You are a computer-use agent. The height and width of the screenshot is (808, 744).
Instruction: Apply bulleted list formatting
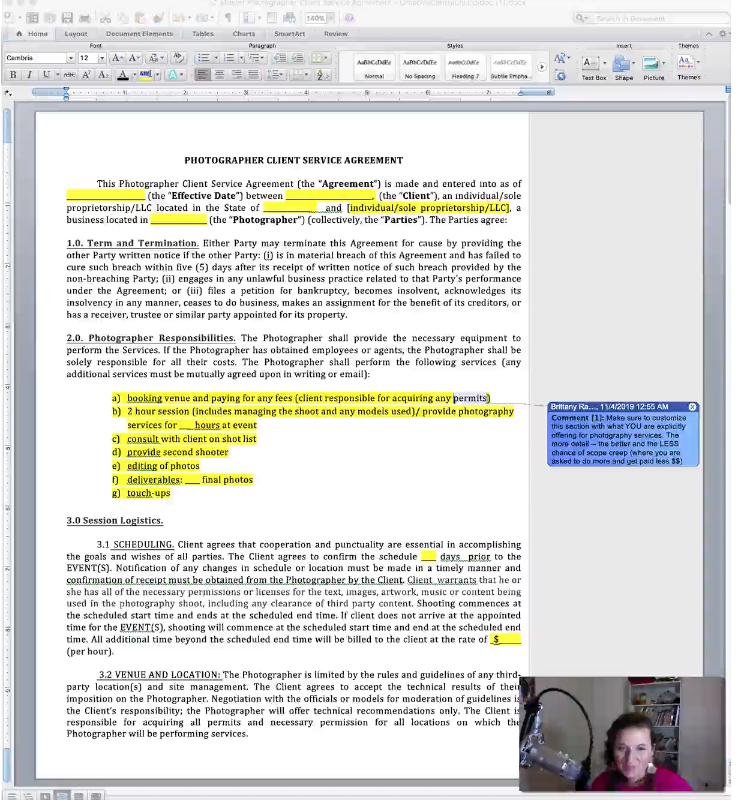click(x=204, y=58)
